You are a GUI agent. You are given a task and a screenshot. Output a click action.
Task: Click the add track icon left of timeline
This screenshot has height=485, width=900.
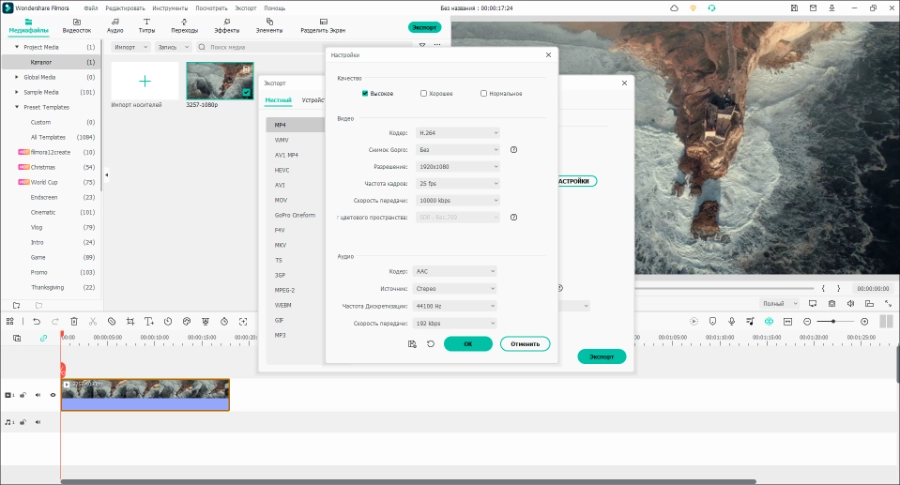[x=17, y=338]
